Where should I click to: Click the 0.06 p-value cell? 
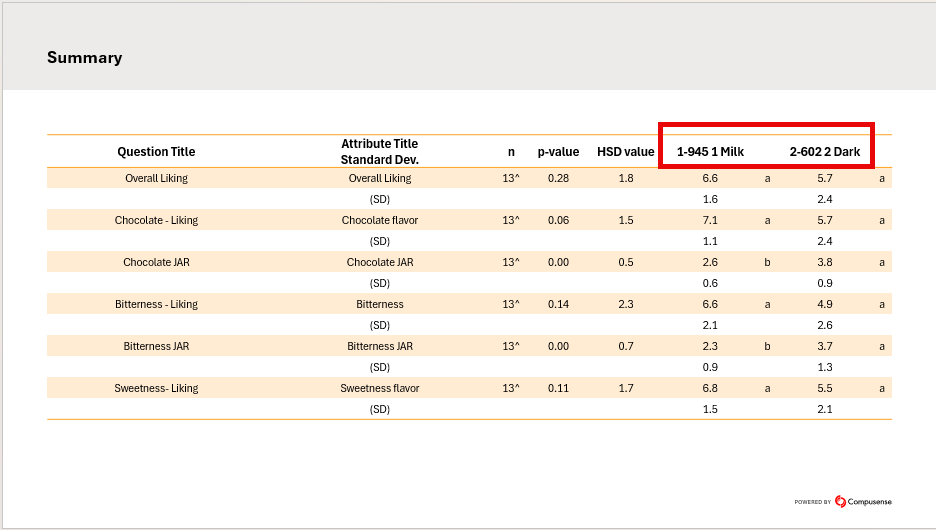(558, 220)
